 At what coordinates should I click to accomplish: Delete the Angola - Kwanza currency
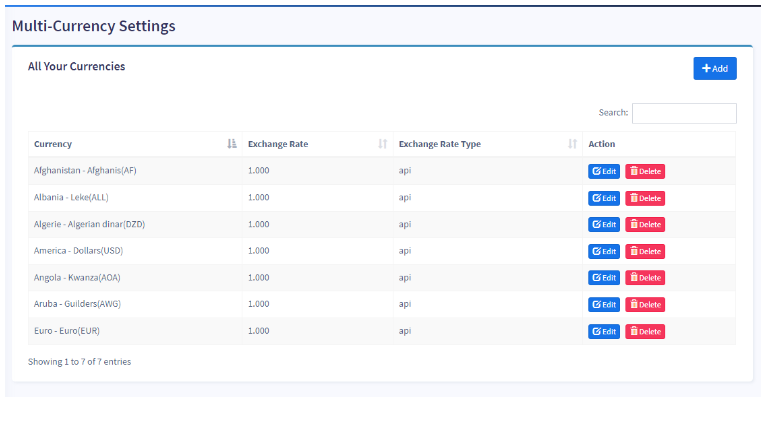(x=645, y=278)
